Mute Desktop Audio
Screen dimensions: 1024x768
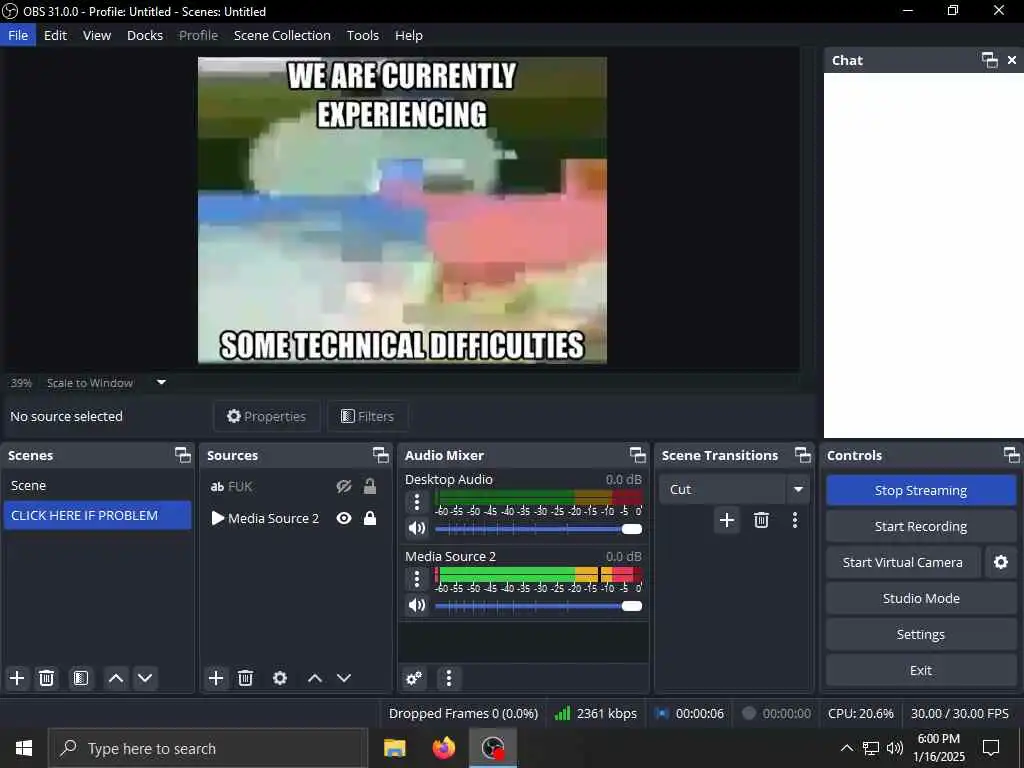(x=417, y=528)
